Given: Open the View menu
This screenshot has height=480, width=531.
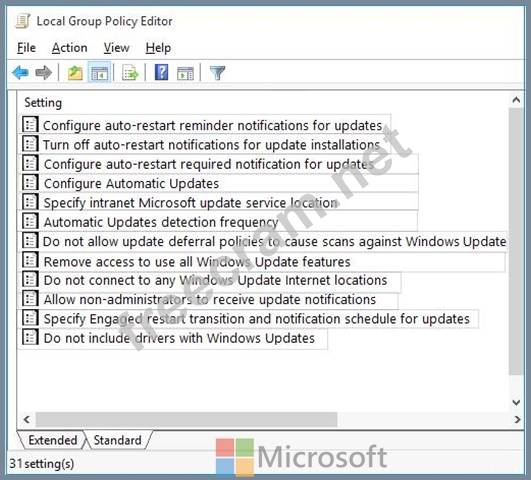Looking at the screenshot, I should 116,48.
